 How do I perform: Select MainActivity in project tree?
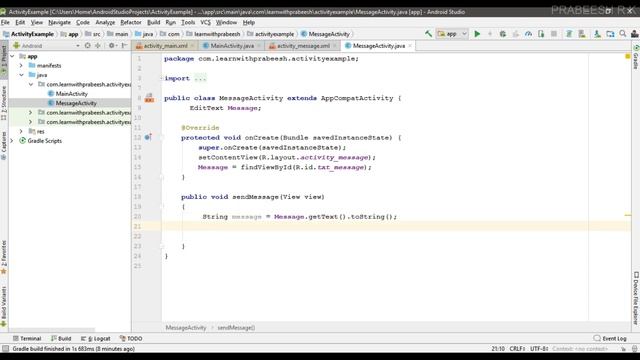[x=71, y=94]
